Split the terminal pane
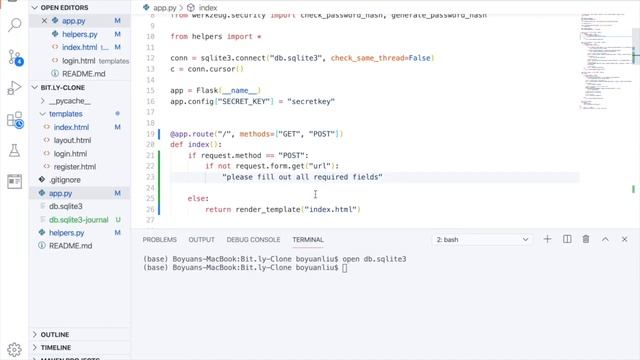This screenshot has height=360, width=640. [567, 239]
